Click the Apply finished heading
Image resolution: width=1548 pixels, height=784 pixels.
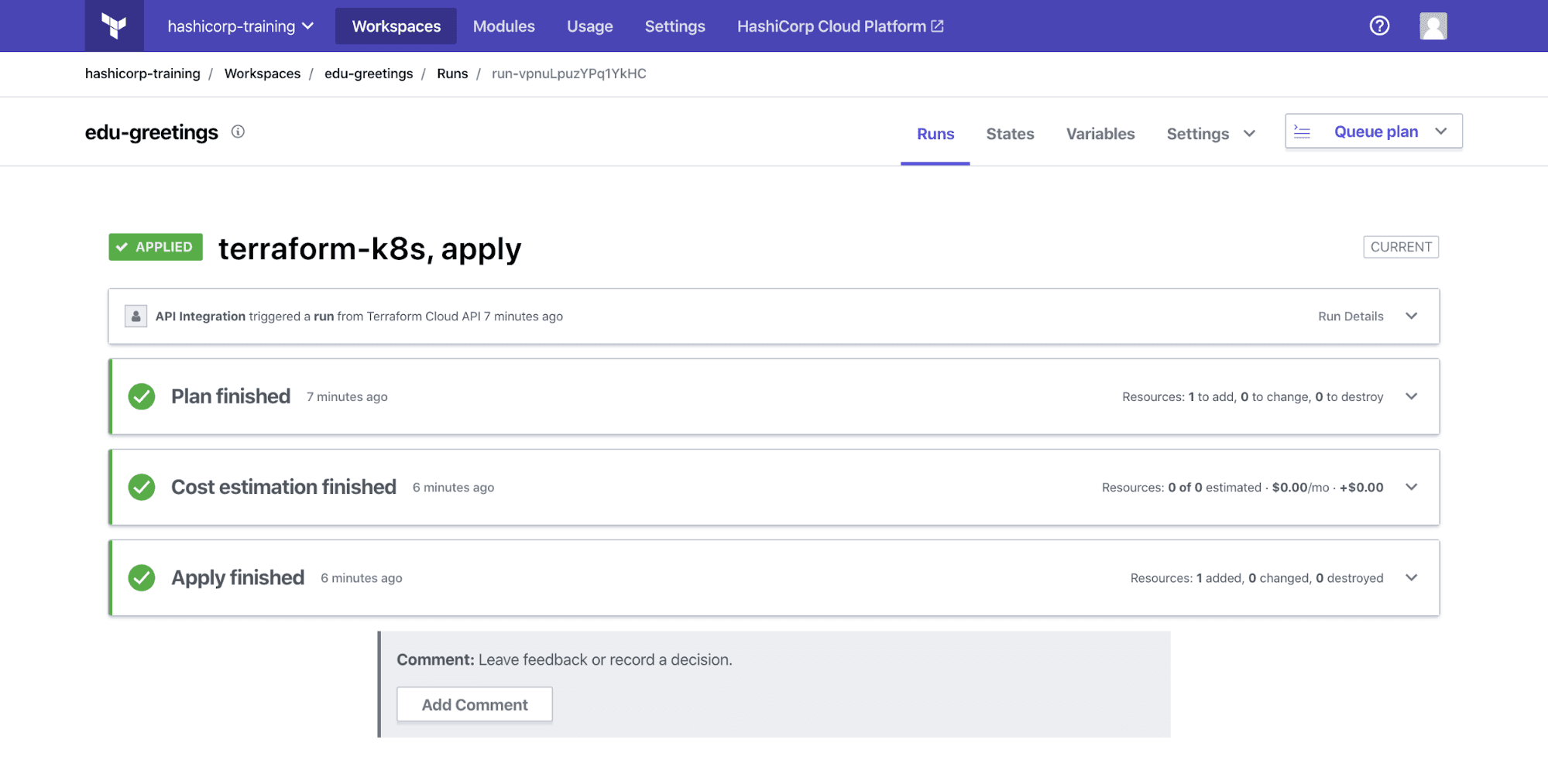[x=238, y=577]
